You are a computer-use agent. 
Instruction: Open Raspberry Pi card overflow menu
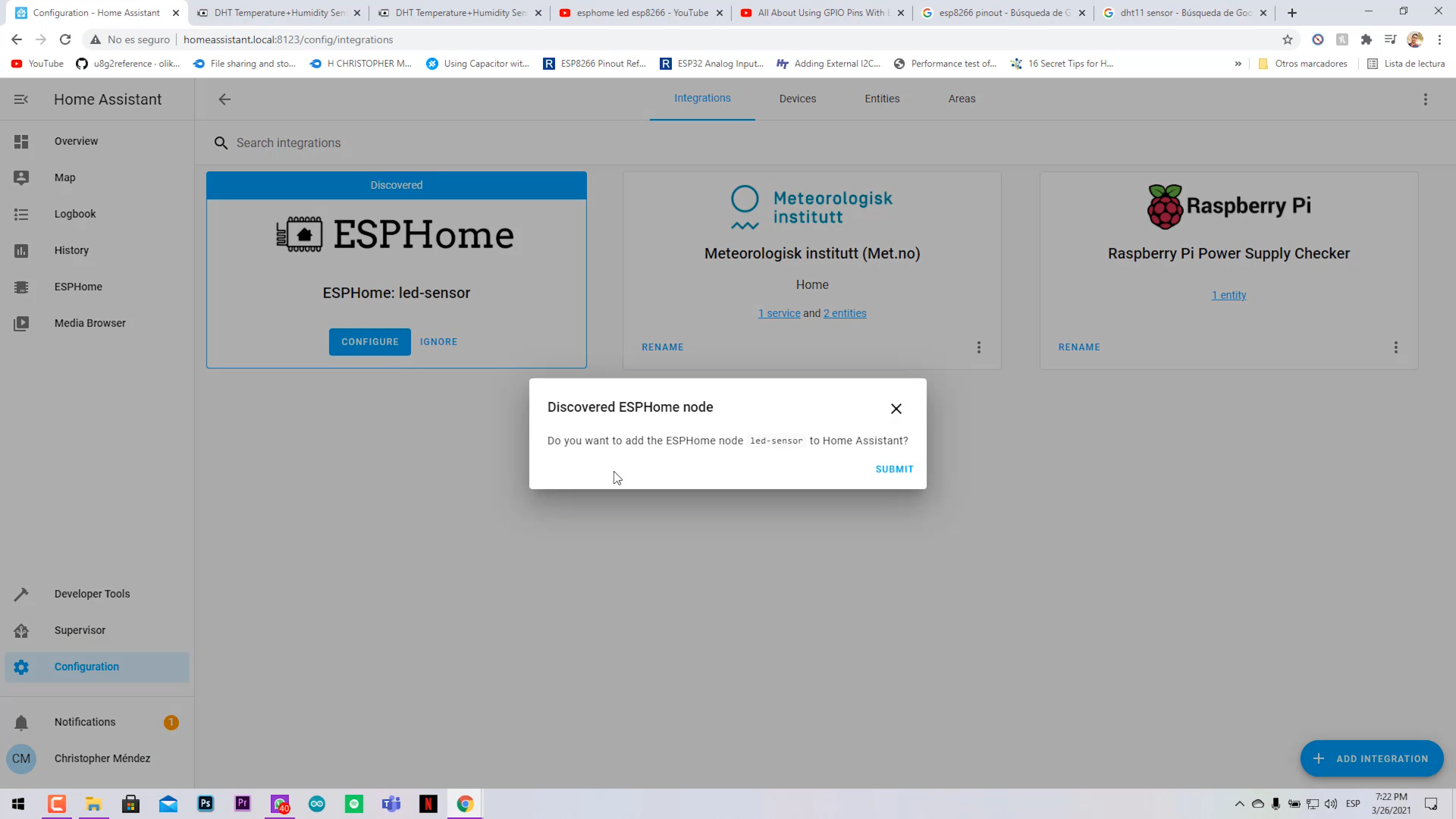pyautogui.click(x=1395, y=347)
